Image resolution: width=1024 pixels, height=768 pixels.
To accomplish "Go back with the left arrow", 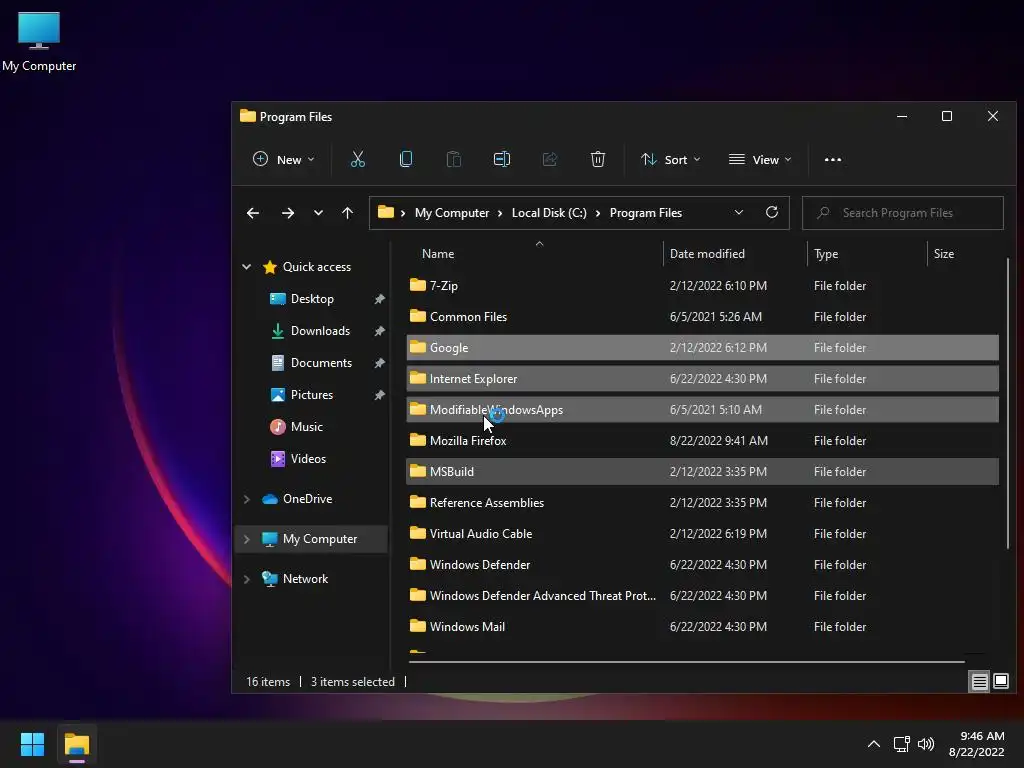I will click(x=253, y=213).
